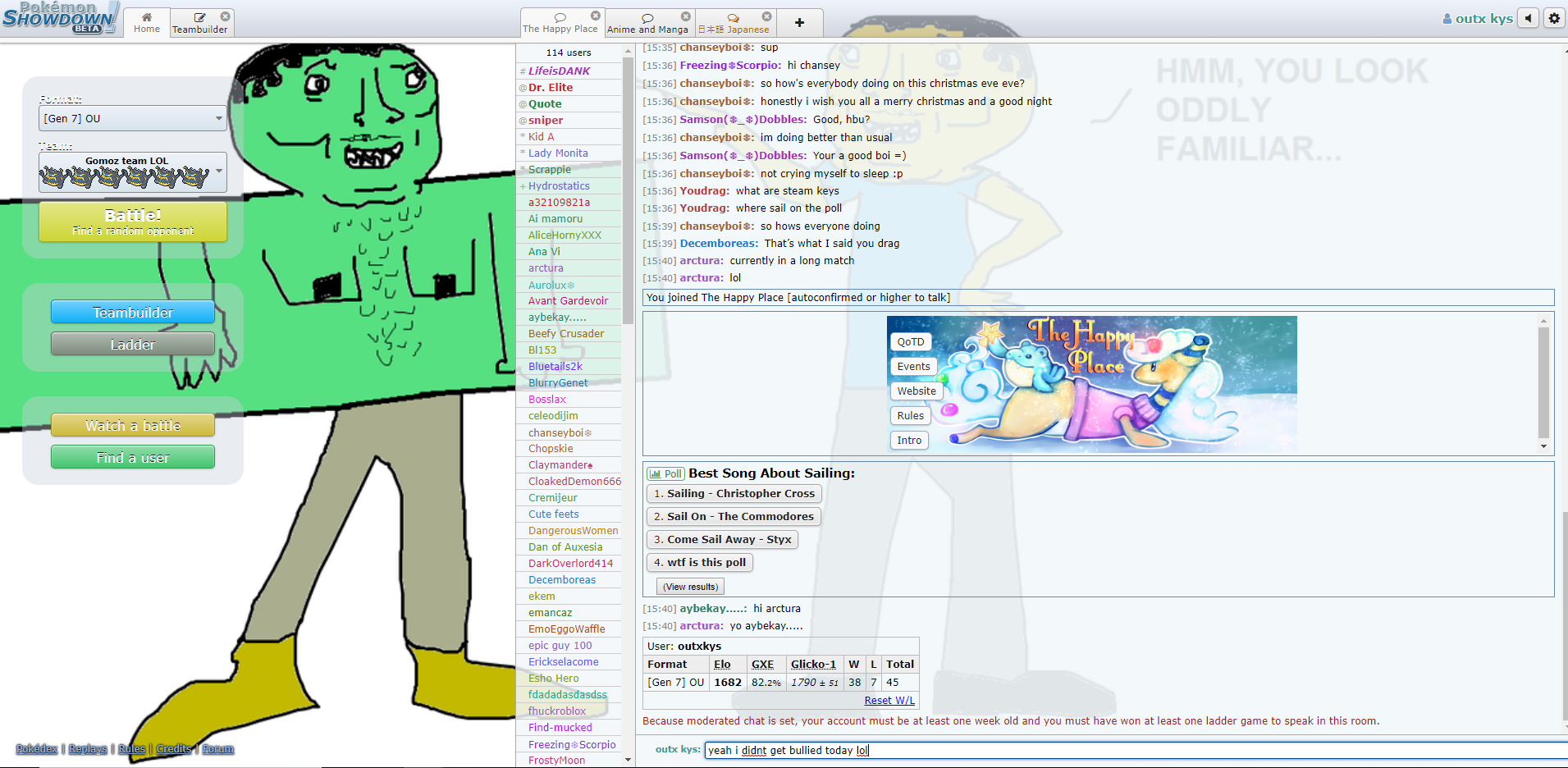Vote for Sailing - Christopher Cross

734,493
